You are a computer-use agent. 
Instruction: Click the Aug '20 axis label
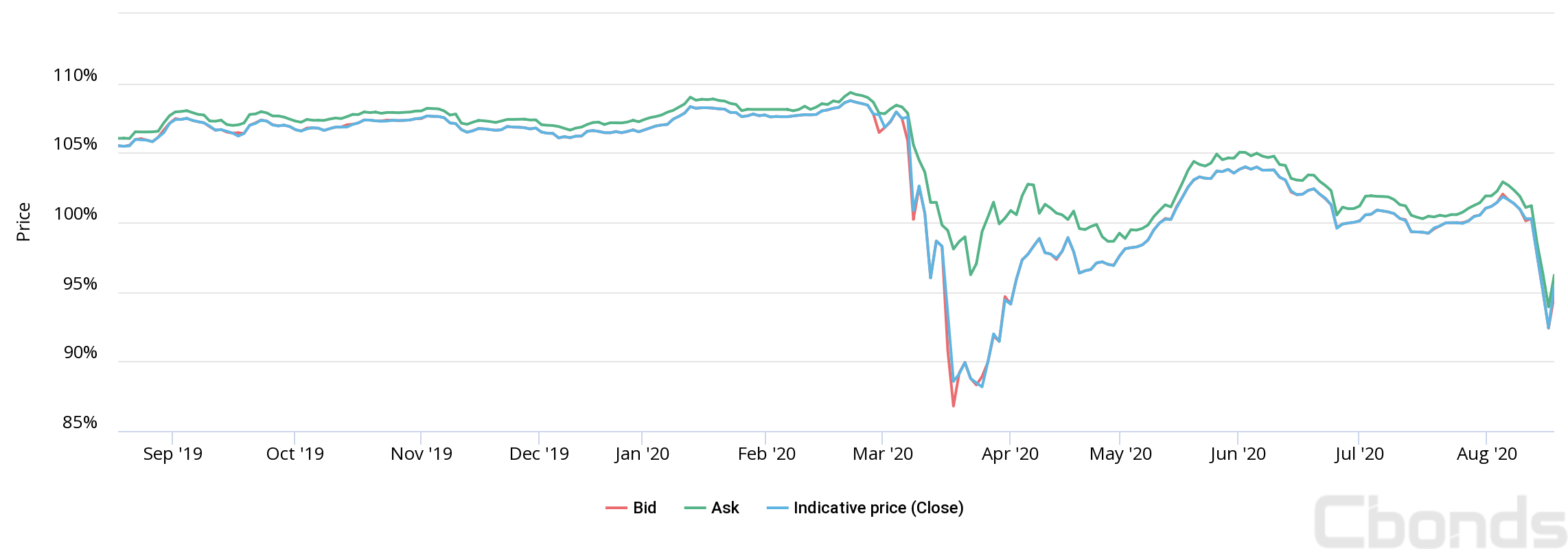[x=1486, y=454]
